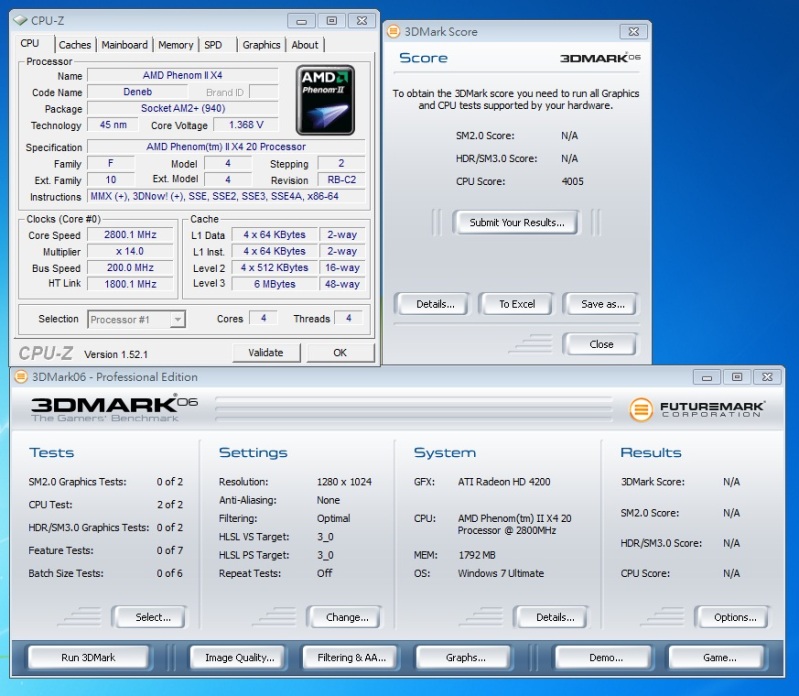Viewport: 799px width, 696px height.
Task: Click the MEM value 1792 MB
Action: coord(476,555)
